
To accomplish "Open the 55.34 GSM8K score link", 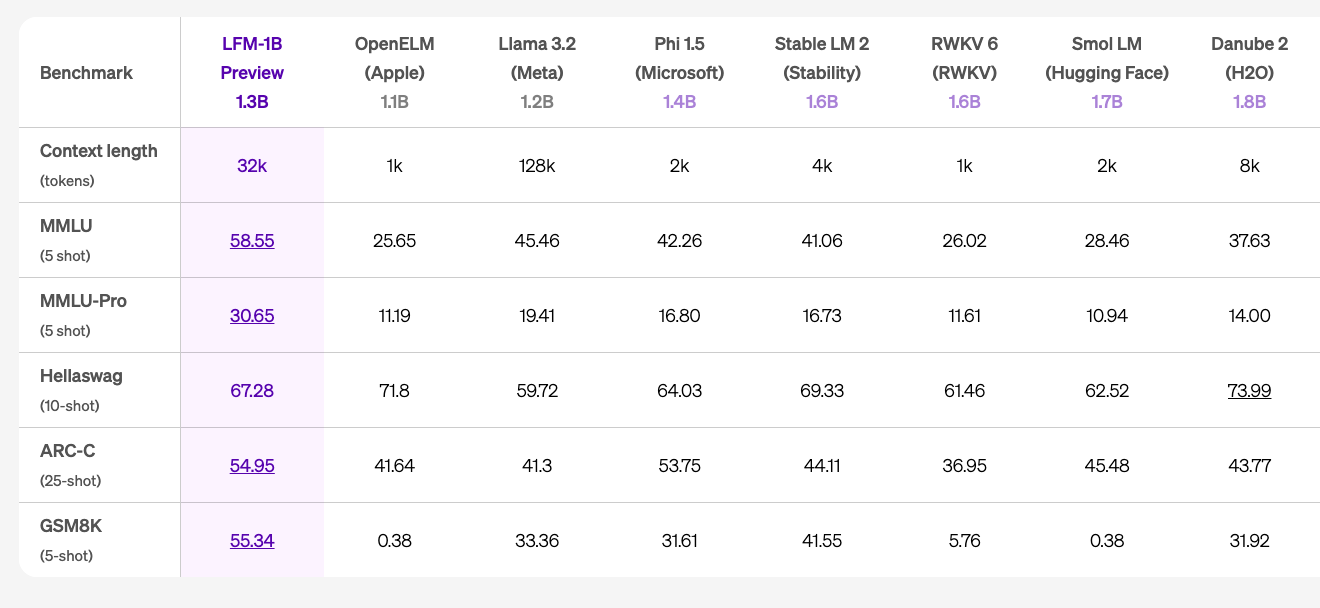I will tap(252, 541).
